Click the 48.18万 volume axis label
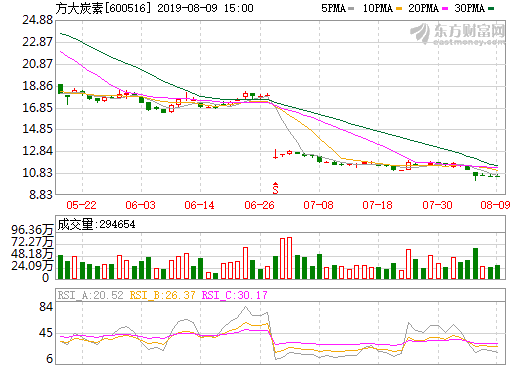Screen dimensions: 520x365 tap(32, 254)
